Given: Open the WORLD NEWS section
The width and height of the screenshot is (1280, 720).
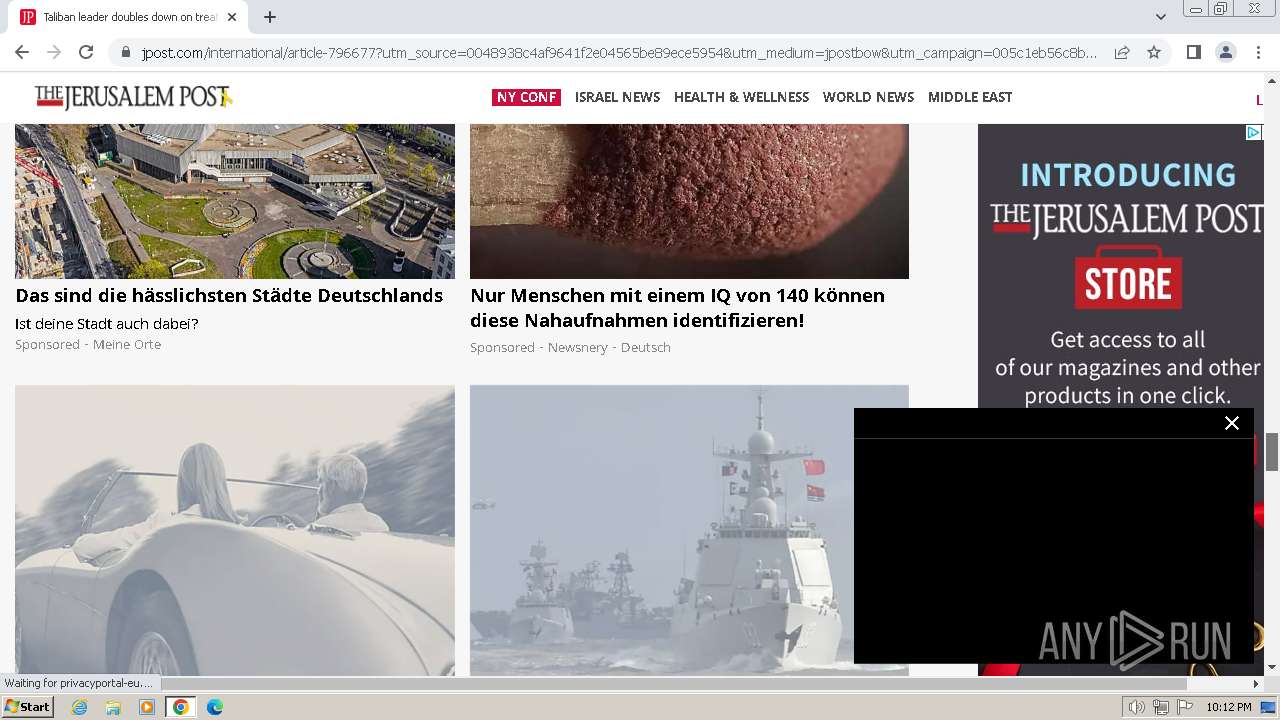Looking at the screenshot, I should (868, 97).
